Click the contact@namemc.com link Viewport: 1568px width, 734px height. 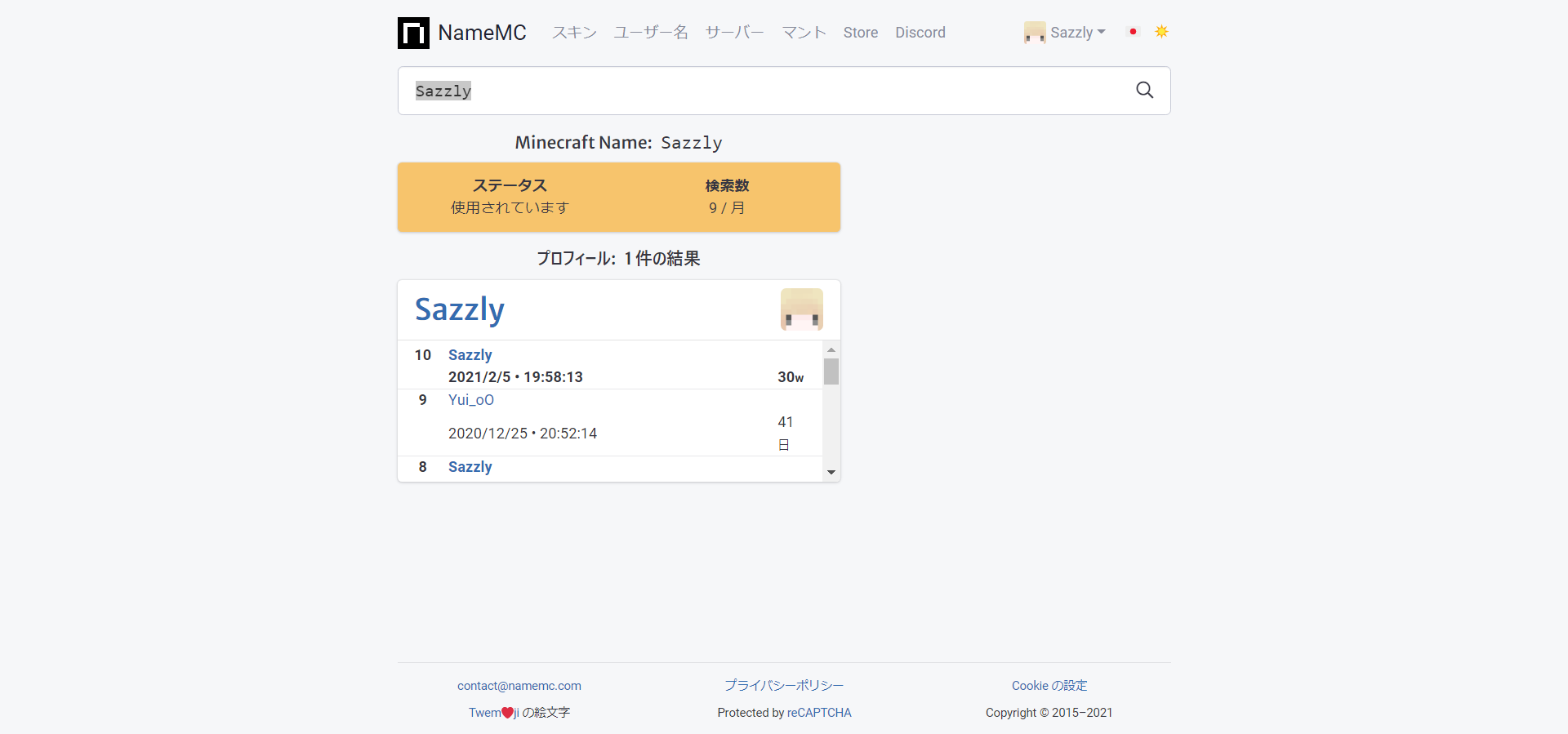coord(519,686)
